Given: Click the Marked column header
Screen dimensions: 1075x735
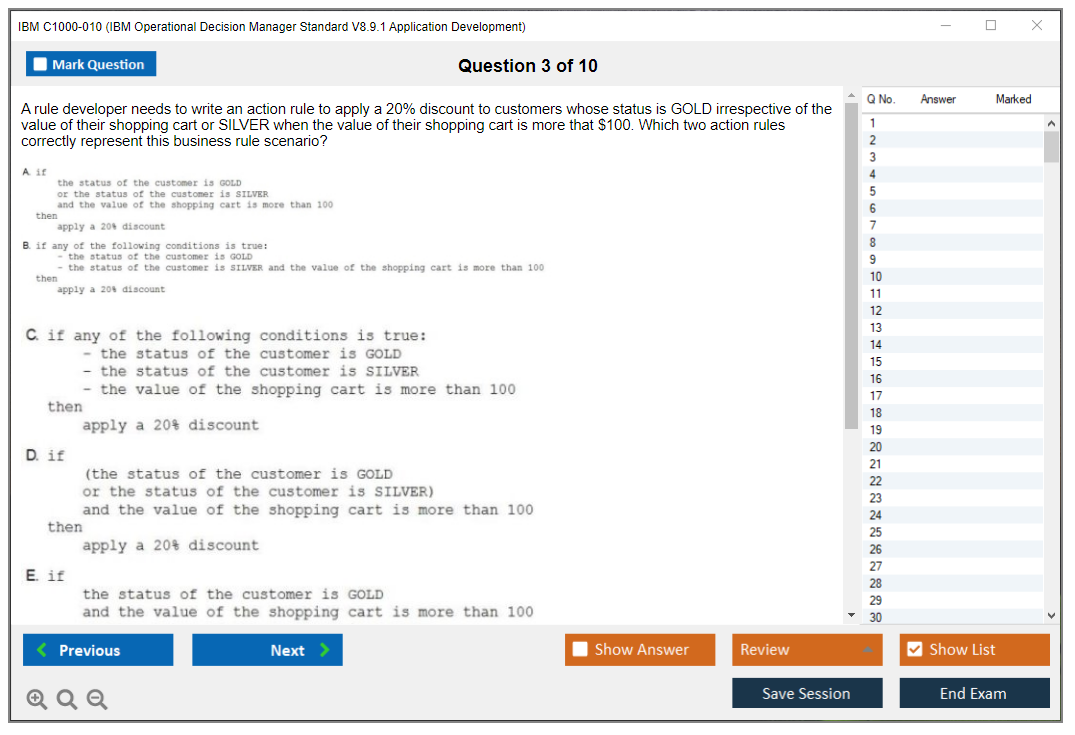Looking at the screenshot, I should 1013,99.
